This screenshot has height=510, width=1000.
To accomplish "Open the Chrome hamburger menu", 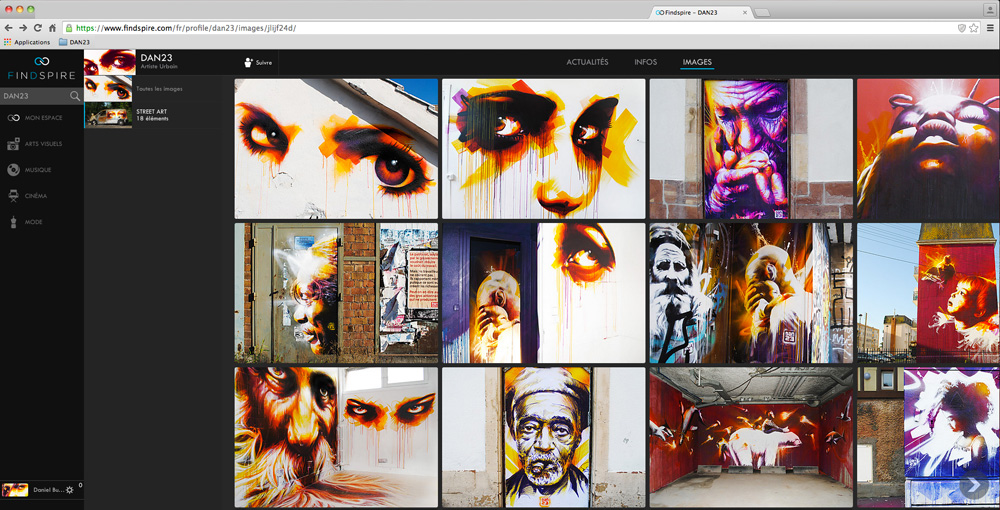I will click(990, 28).
